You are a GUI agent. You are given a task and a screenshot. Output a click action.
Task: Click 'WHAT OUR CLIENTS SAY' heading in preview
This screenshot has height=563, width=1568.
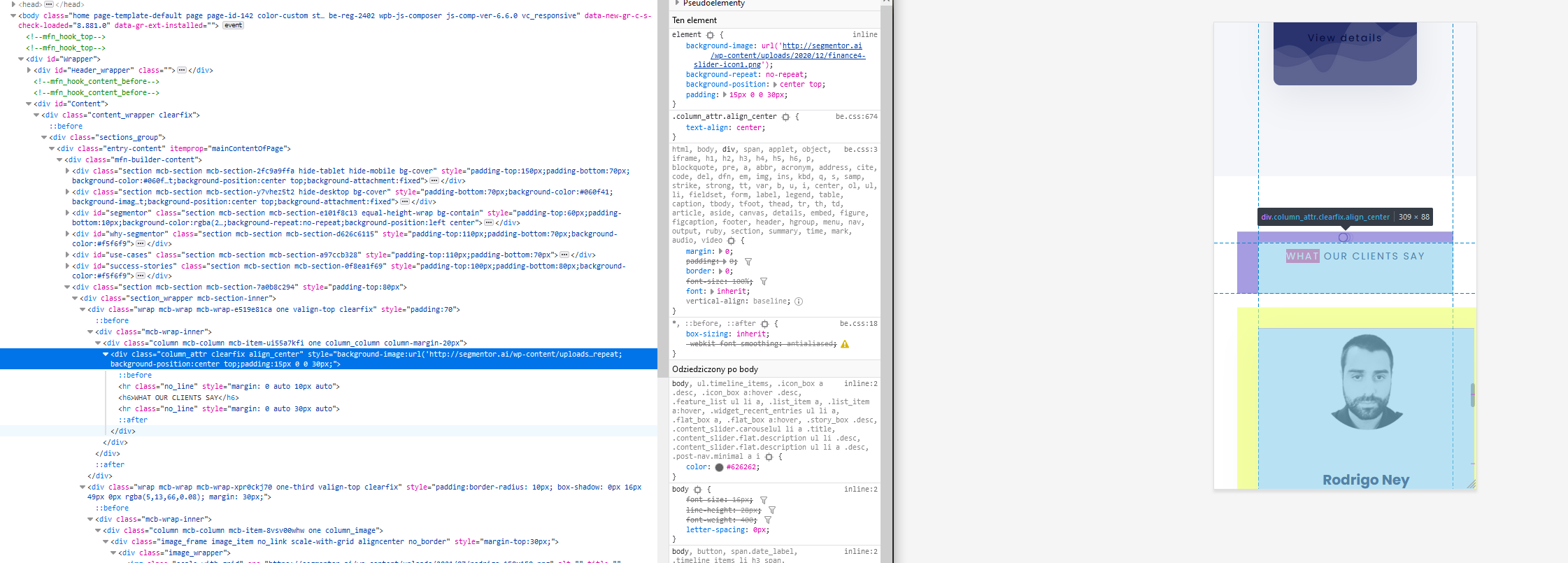[x=1355, y=256]
